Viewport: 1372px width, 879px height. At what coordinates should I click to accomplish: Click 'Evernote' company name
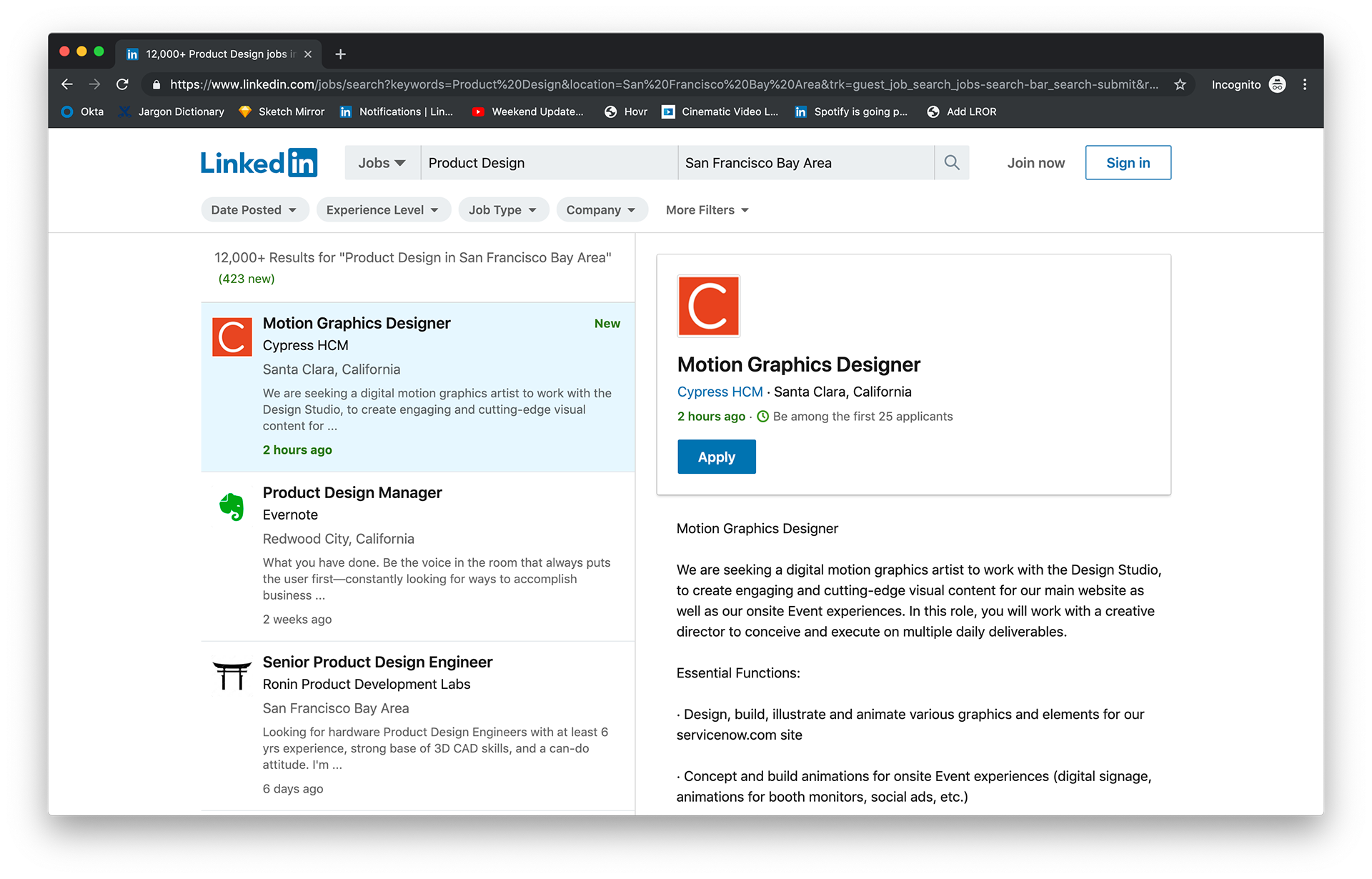(x=290, y=515)
